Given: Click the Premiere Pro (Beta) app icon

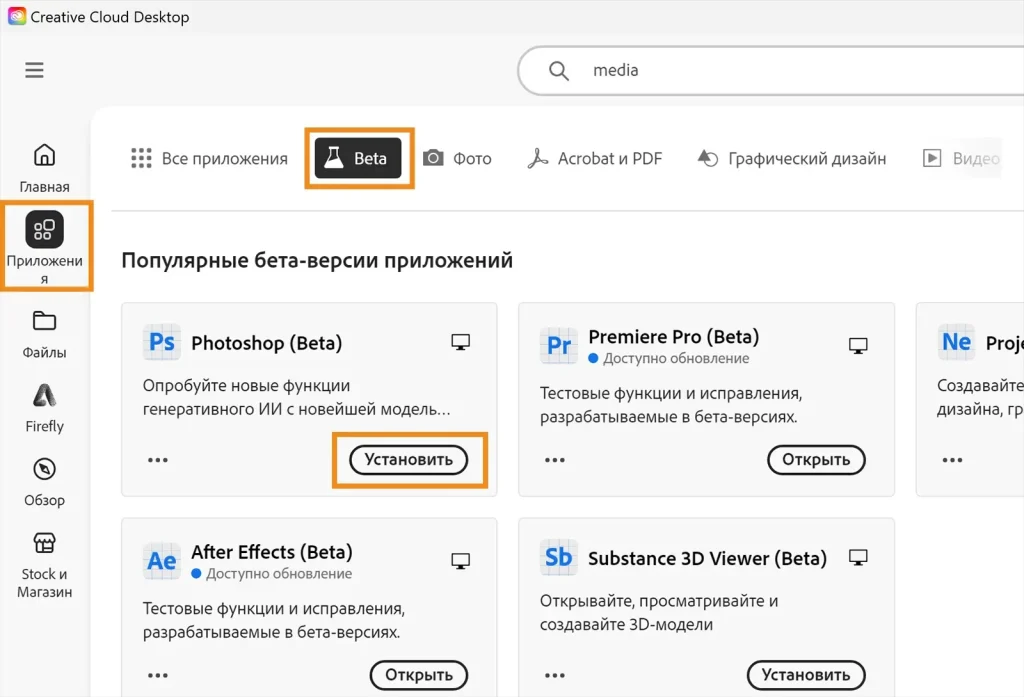Looking at the screenshot, I should (x=559, y=345).
